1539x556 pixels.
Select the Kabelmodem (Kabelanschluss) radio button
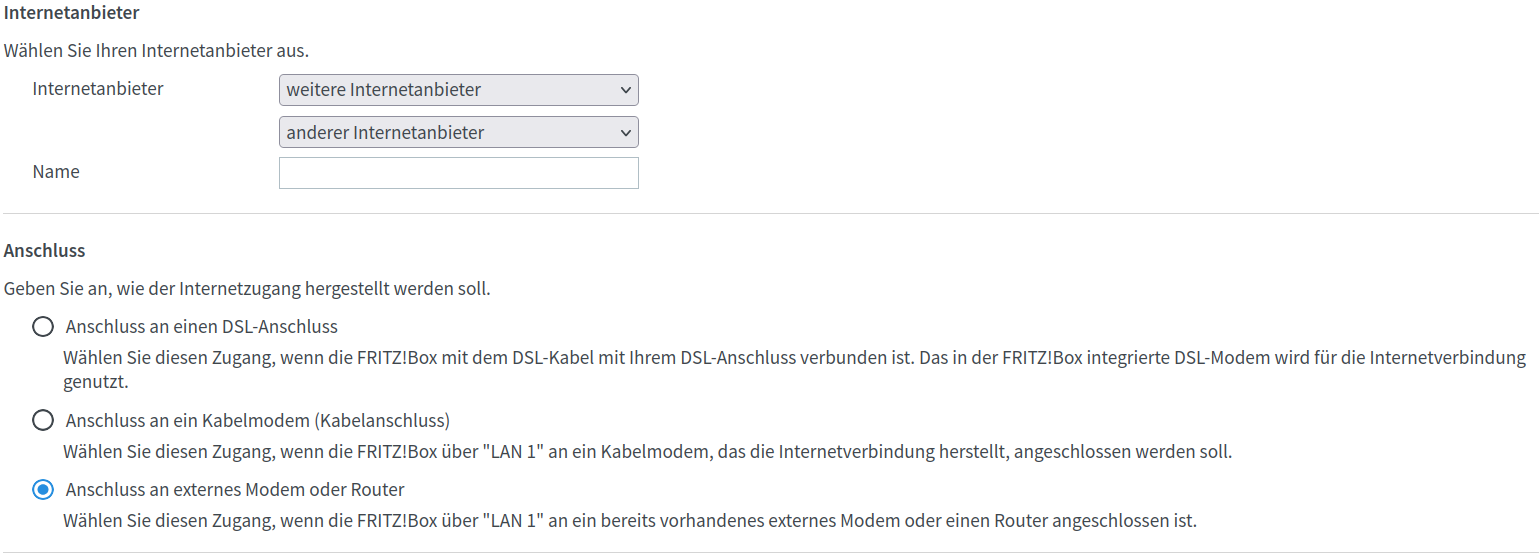point(43,420)
